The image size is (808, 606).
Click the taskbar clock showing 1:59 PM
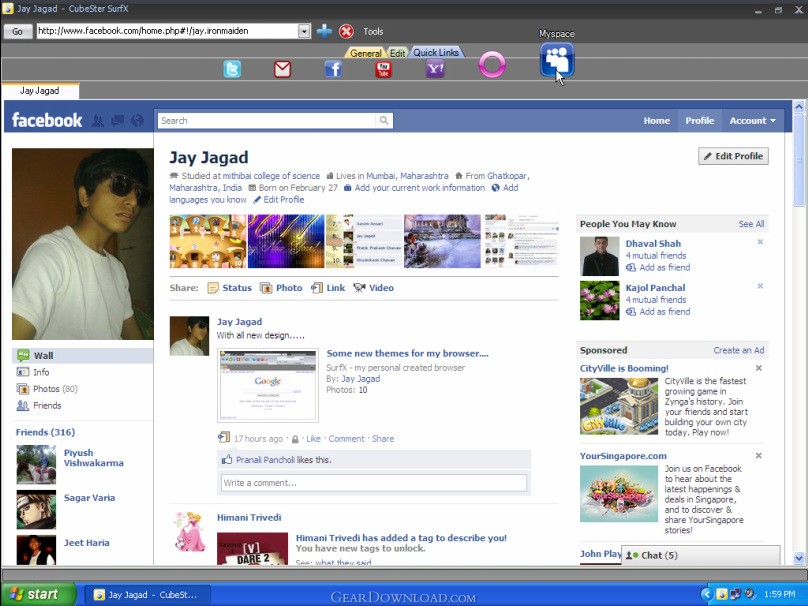[x=780, y=595]
